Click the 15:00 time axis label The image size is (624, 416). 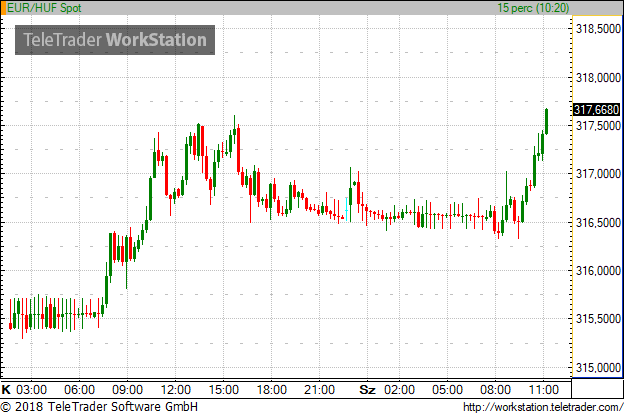pos(224,389)
